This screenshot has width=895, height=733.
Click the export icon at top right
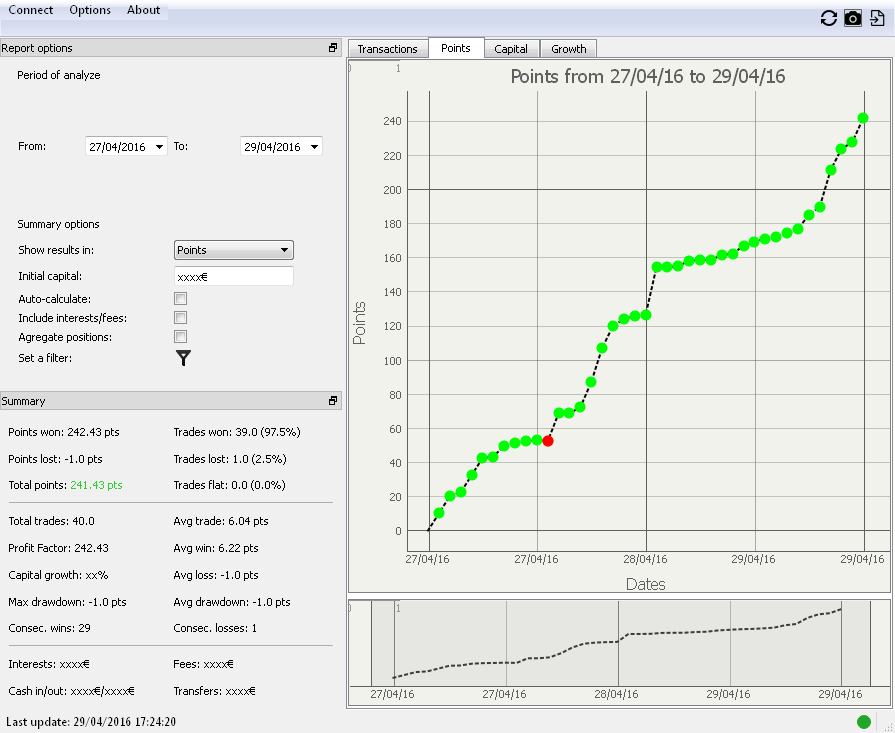point(877,18)
